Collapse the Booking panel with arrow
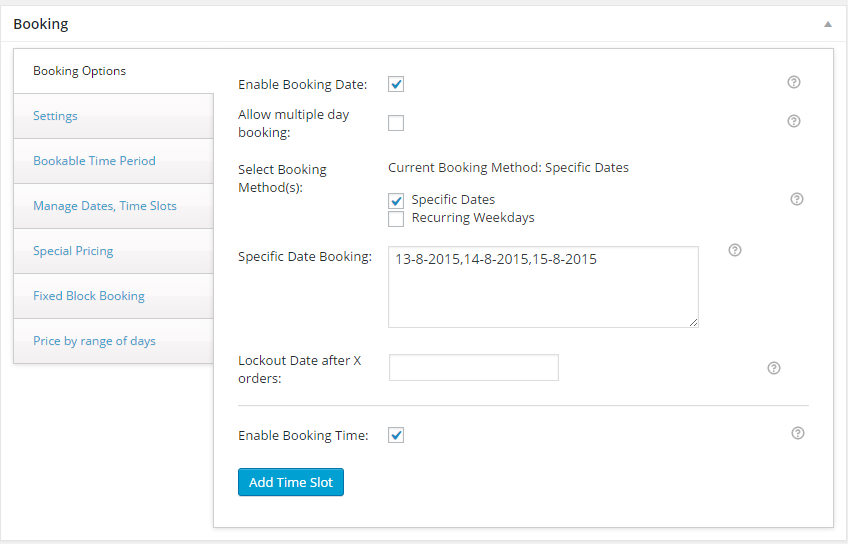This screenshot has height=544, width=848. [x=827, y=24]
